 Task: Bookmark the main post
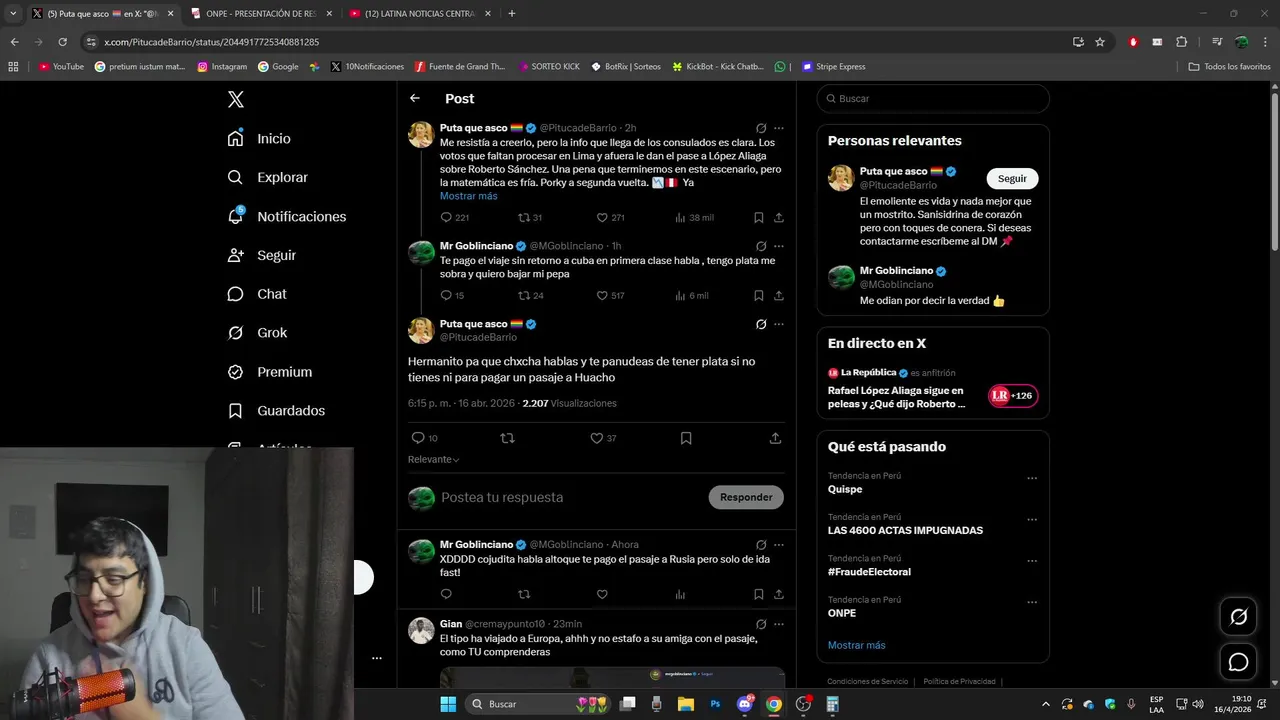[x=686, y=438]
